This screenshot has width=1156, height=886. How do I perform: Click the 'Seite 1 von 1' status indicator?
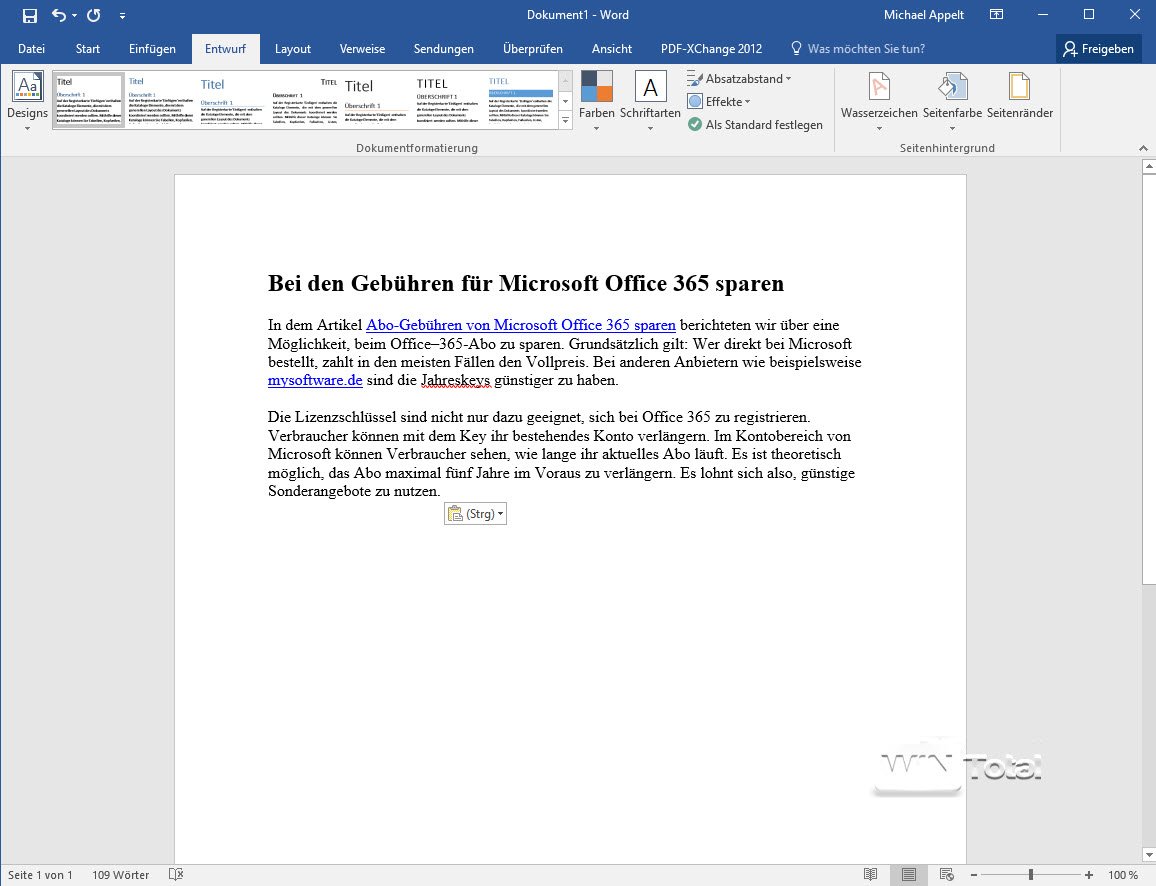click(41, 875)
